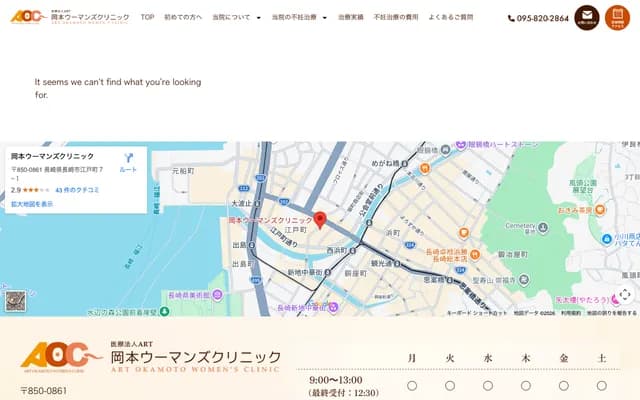Open 初めての方へ menu item
The height and width of the screenshot is (400, 640).
[x=183, y=17]
